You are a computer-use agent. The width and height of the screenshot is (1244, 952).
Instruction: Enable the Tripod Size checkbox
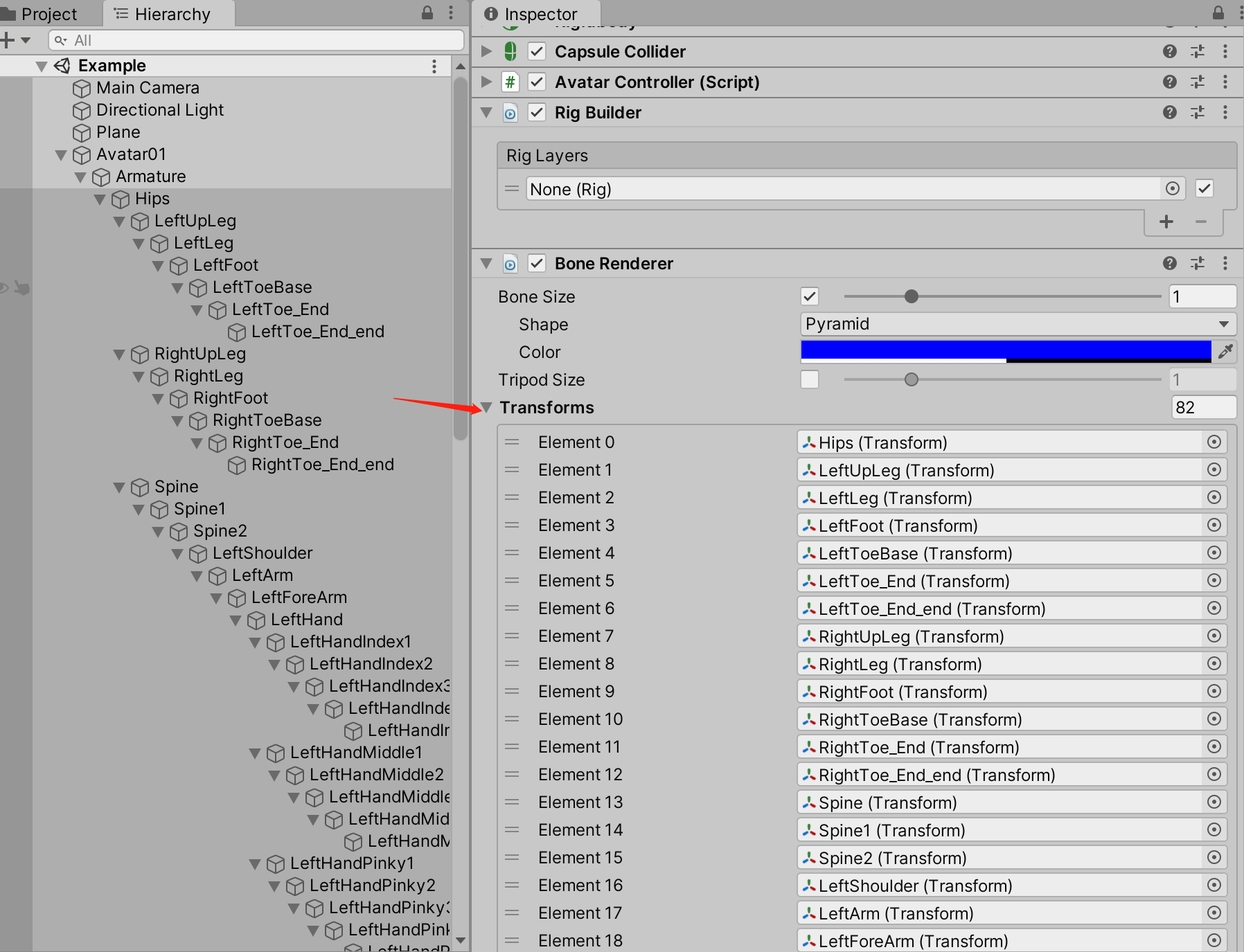point(810,379)
